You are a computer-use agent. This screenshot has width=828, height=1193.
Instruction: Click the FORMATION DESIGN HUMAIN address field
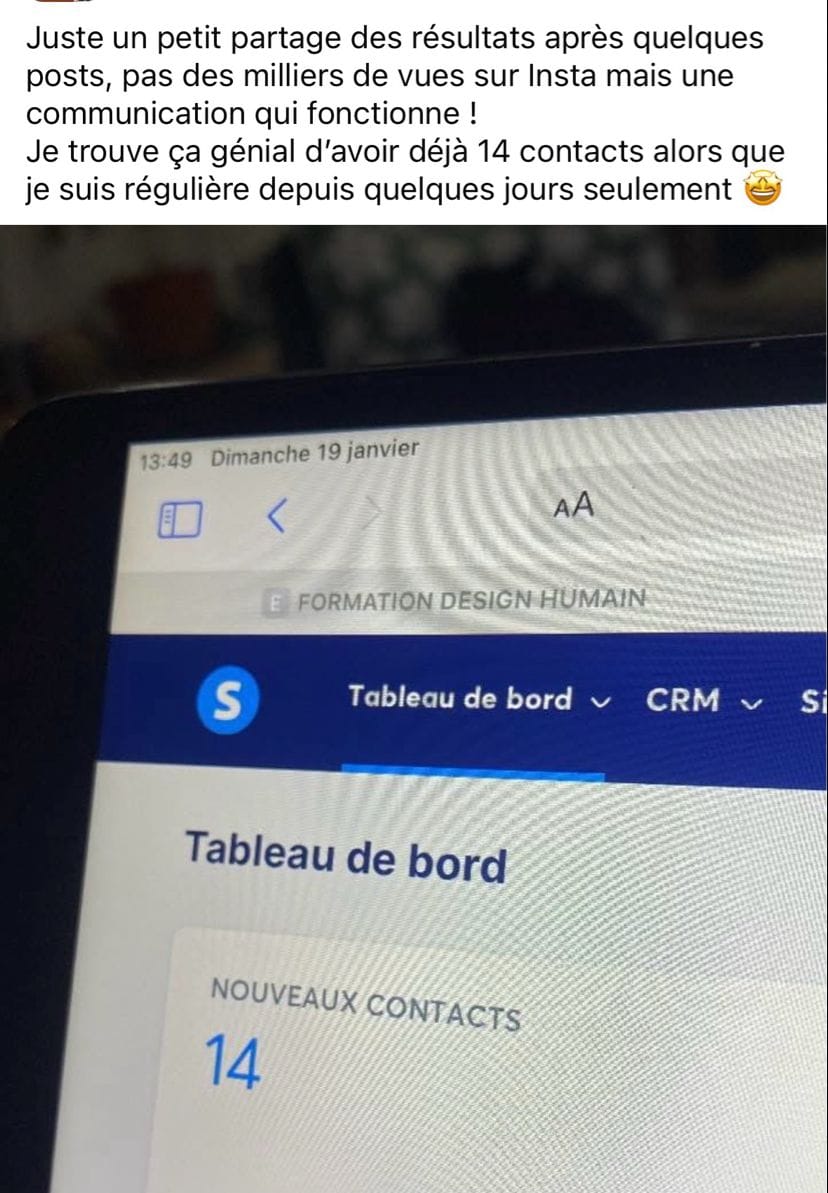pos(468,602)
